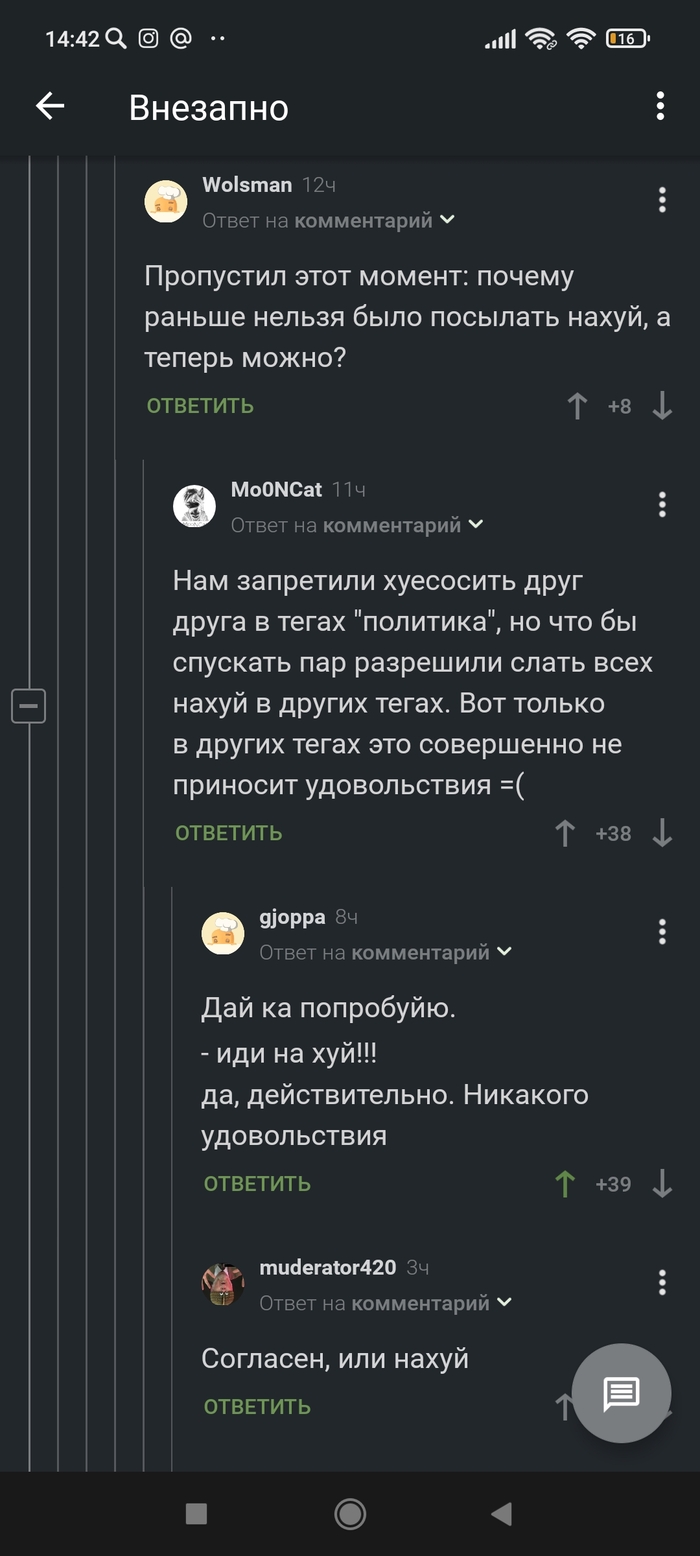This screenshot has width=700, height=1556.
Task: Remove upvote on gjoppa's comment
Action: 565,1184
